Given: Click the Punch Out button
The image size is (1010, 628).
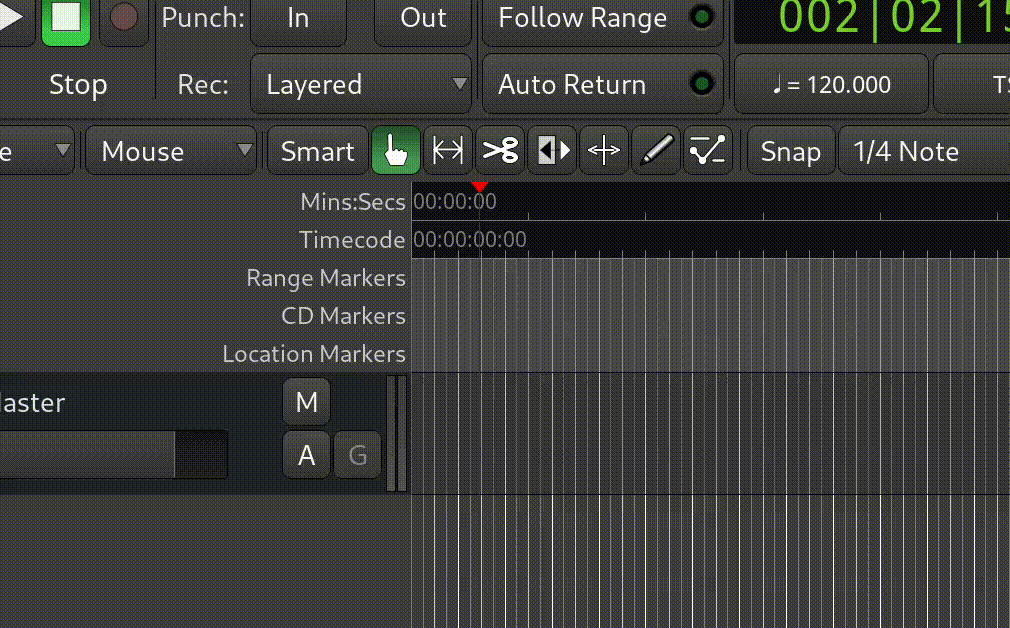Looking at the screenshot, I should click(x=423, y=19).
